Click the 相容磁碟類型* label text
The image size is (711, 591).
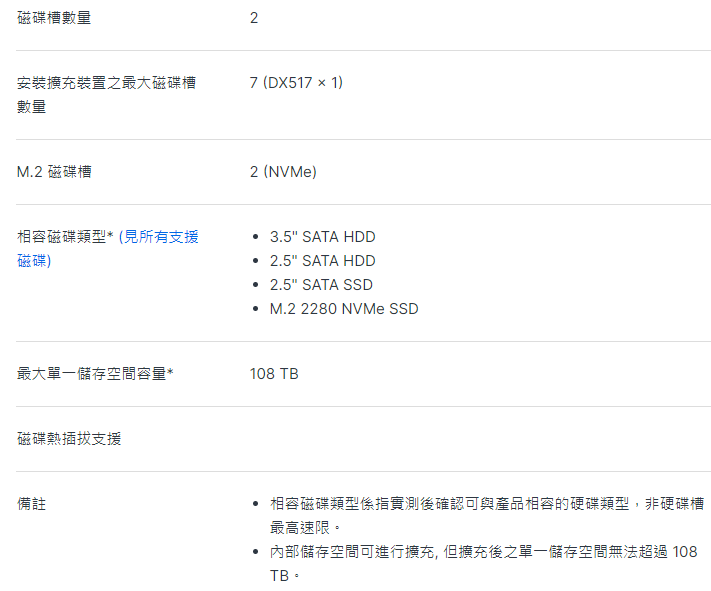tap(65, 237)
